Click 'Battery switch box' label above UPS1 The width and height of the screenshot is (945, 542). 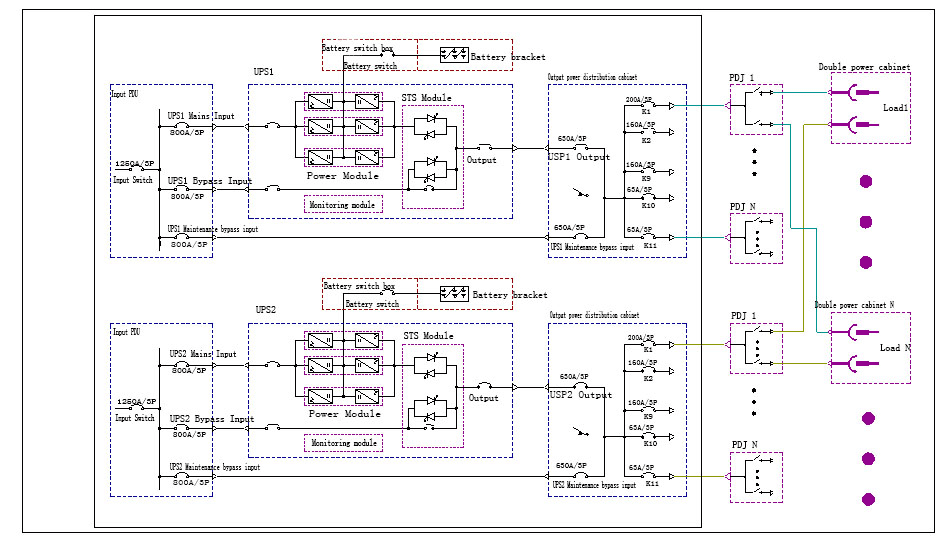click(x=357, y=48)
